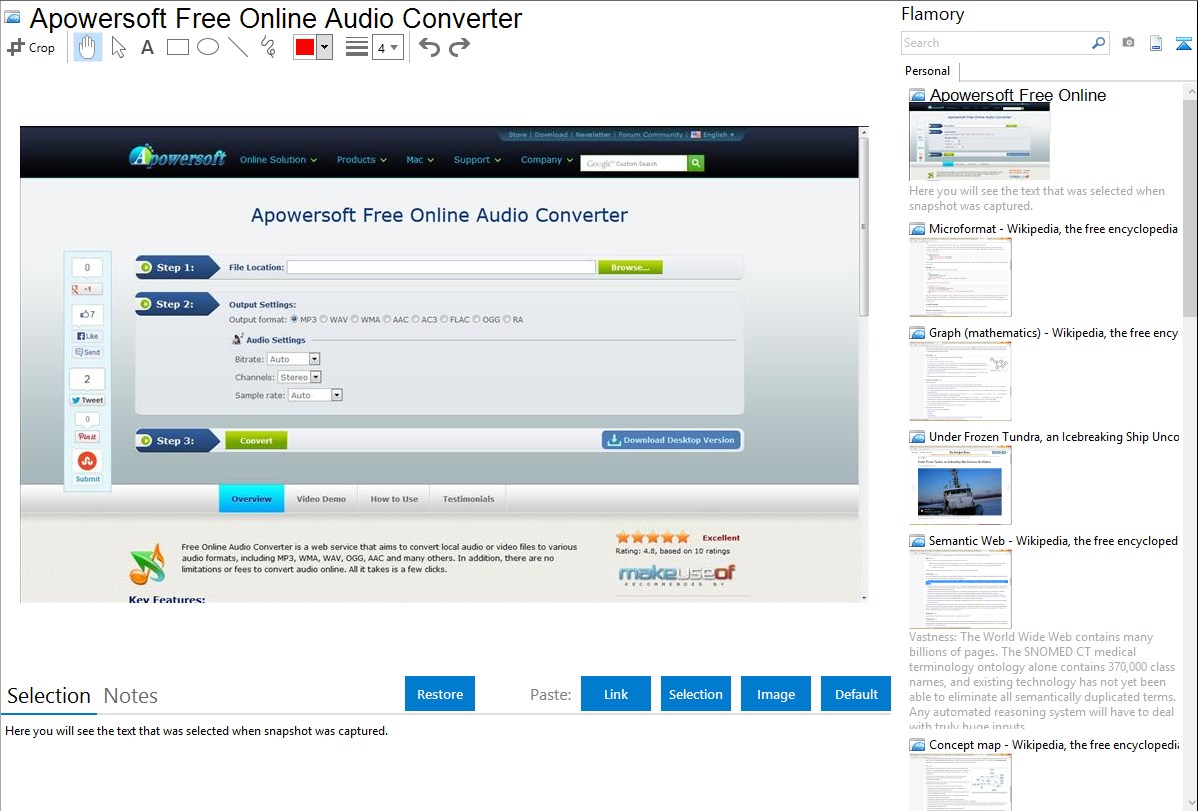Image resolution: width=1198 pixels, height=811 pixels.
Task: Click the red color swatch
Action: (304, 47)
